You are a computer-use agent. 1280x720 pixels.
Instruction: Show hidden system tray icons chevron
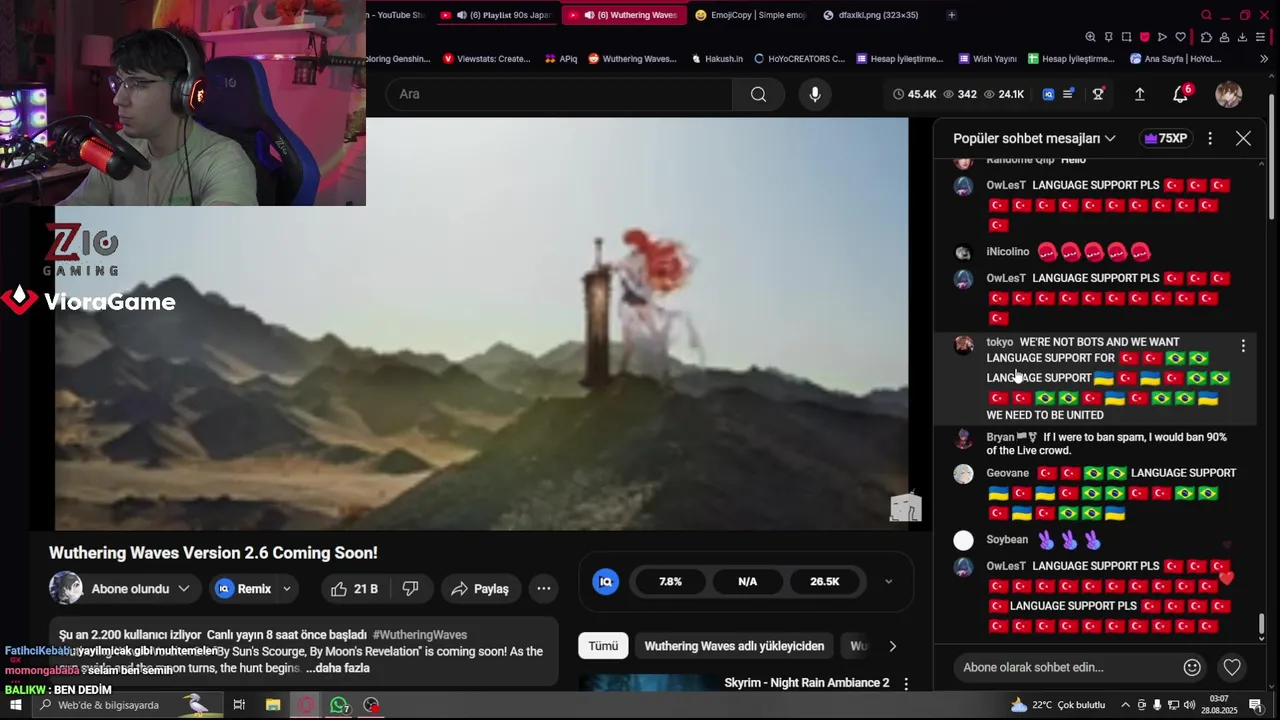[1125, 705]
